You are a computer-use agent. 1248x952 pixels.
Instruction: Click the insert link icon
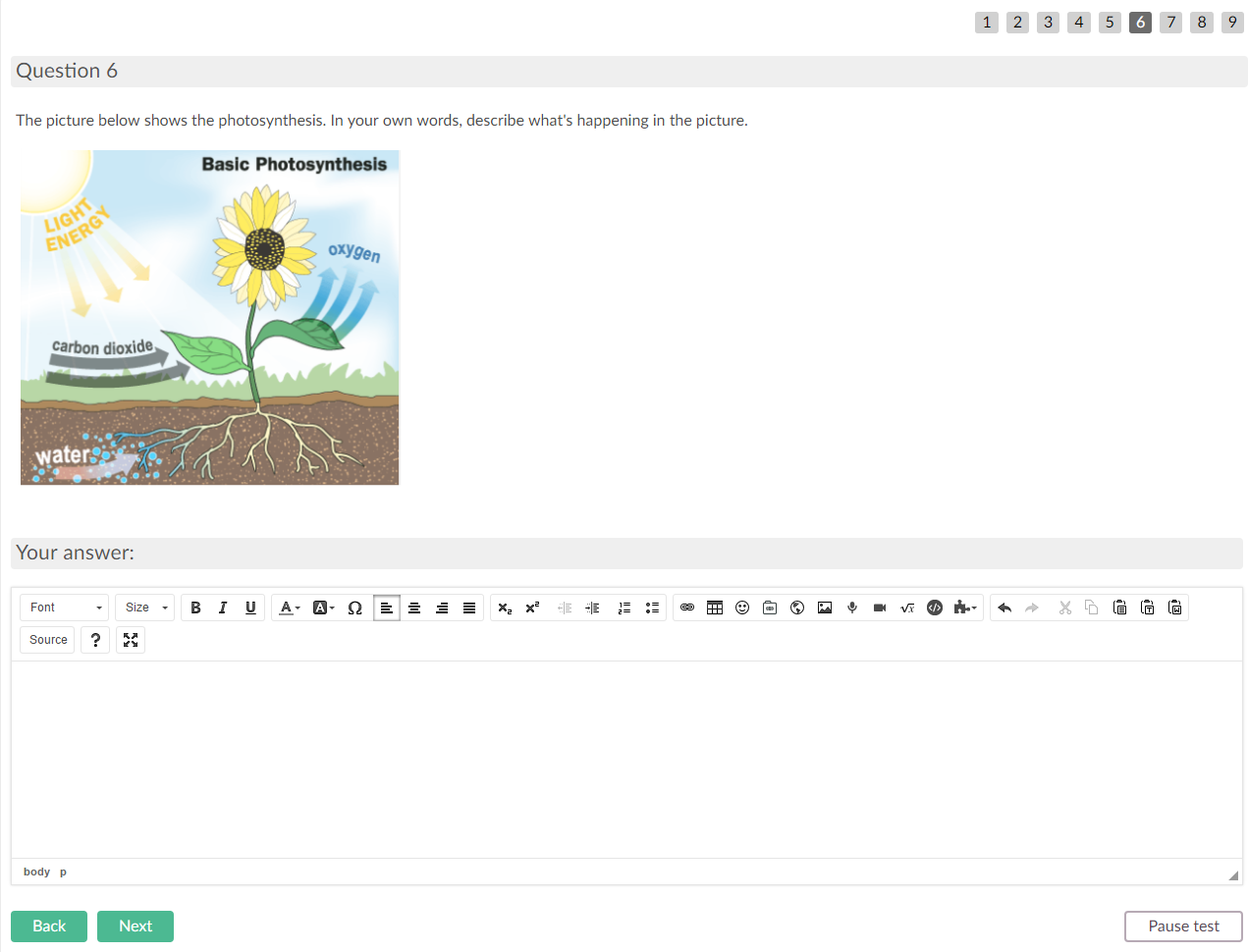[x=687, y=608]
